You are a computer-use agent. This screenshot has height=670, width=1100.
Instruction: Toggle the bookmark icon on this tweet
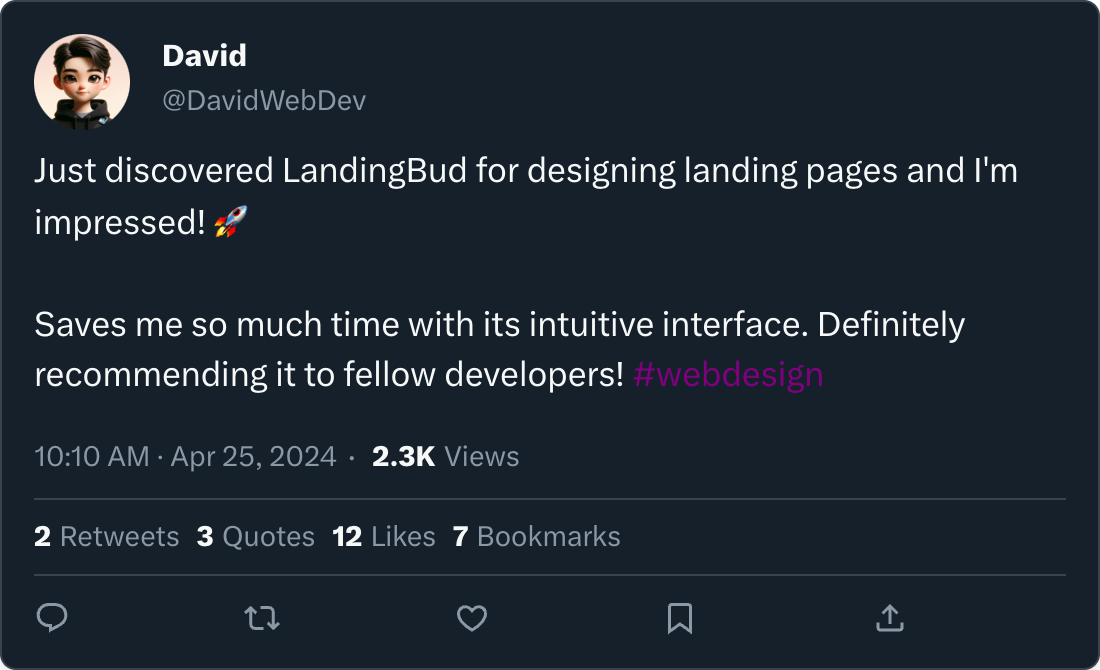point(680,619)
